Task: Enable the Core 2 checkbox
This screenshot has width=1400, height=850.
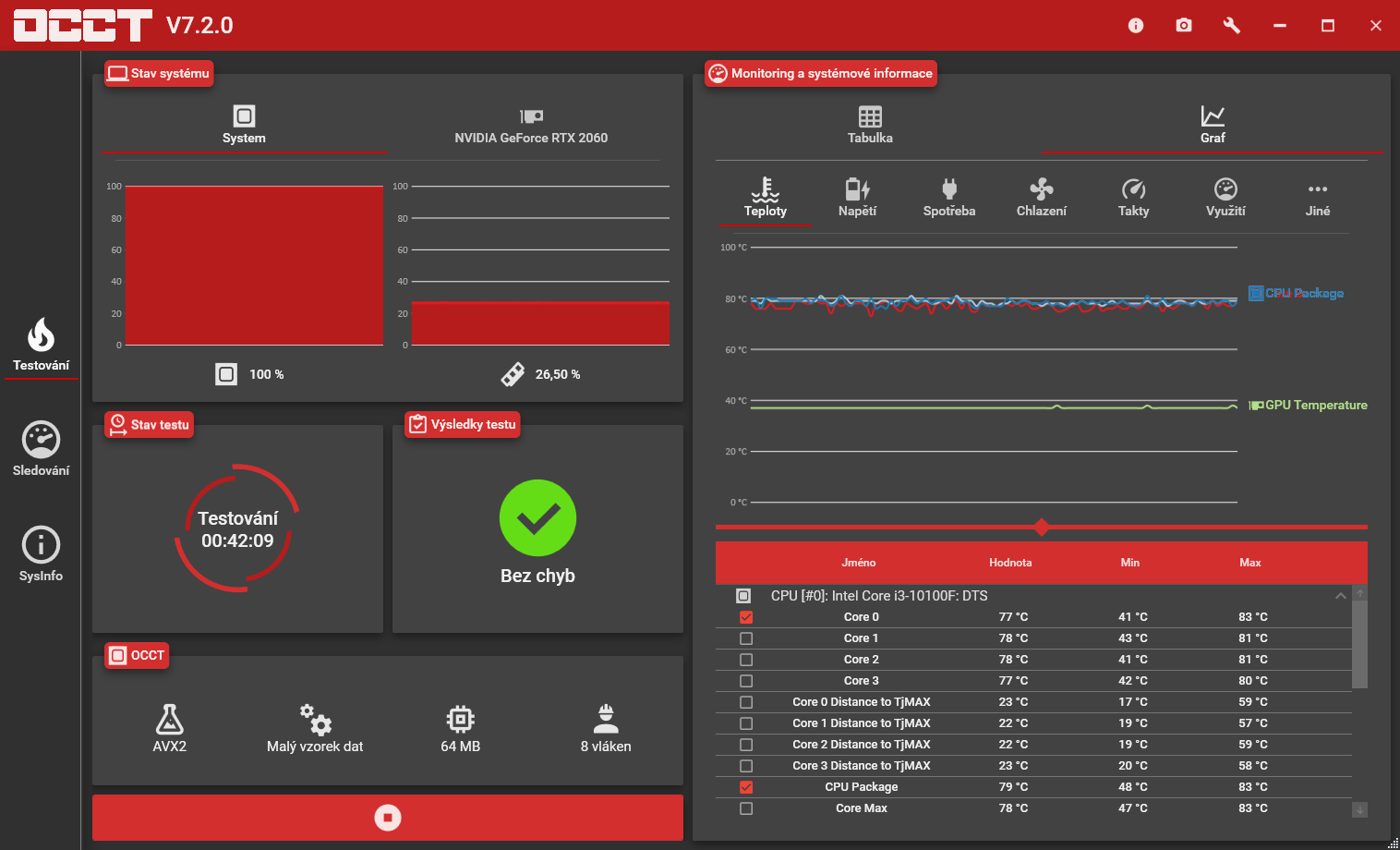Action: (746, 660)
